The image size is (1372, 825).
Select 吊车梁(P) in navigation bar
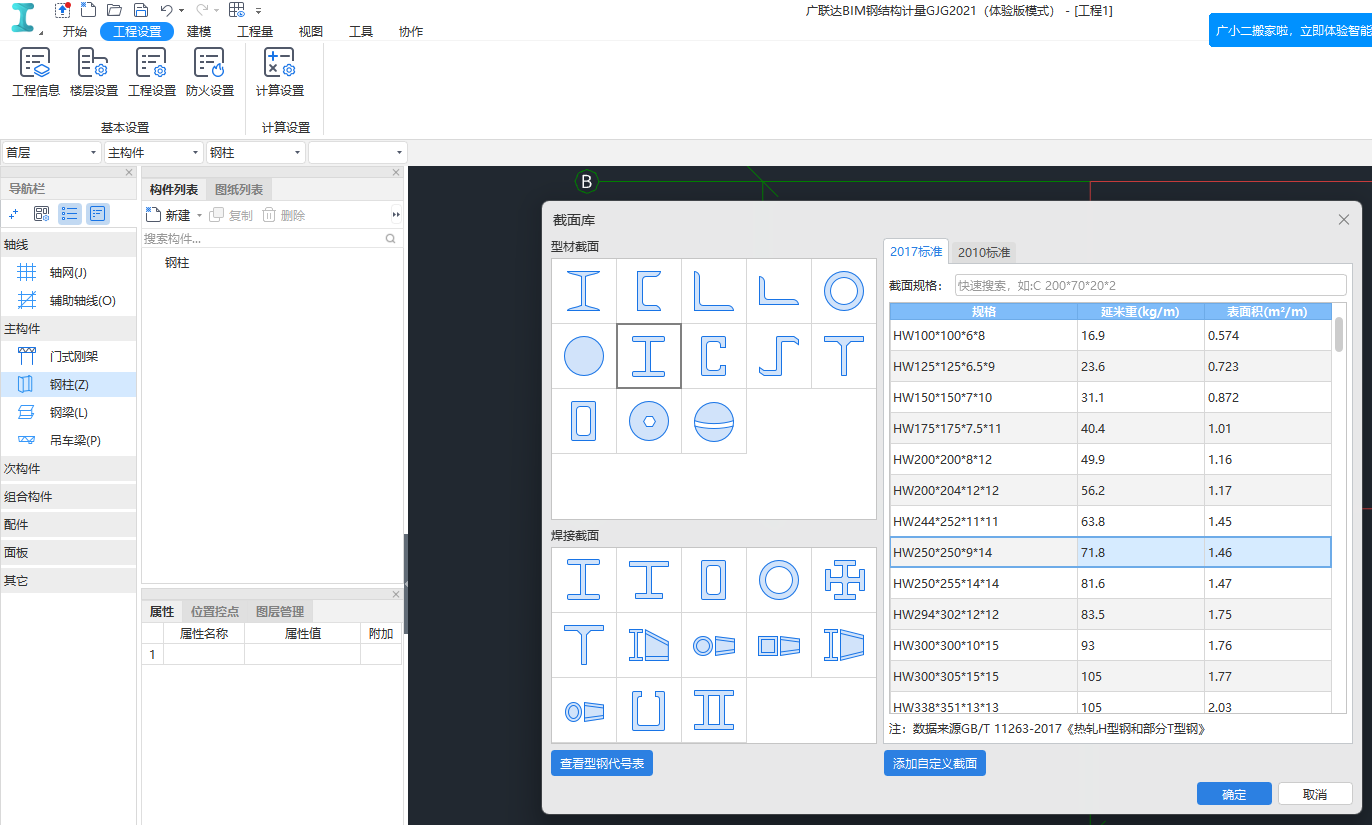tap(68, 440)
